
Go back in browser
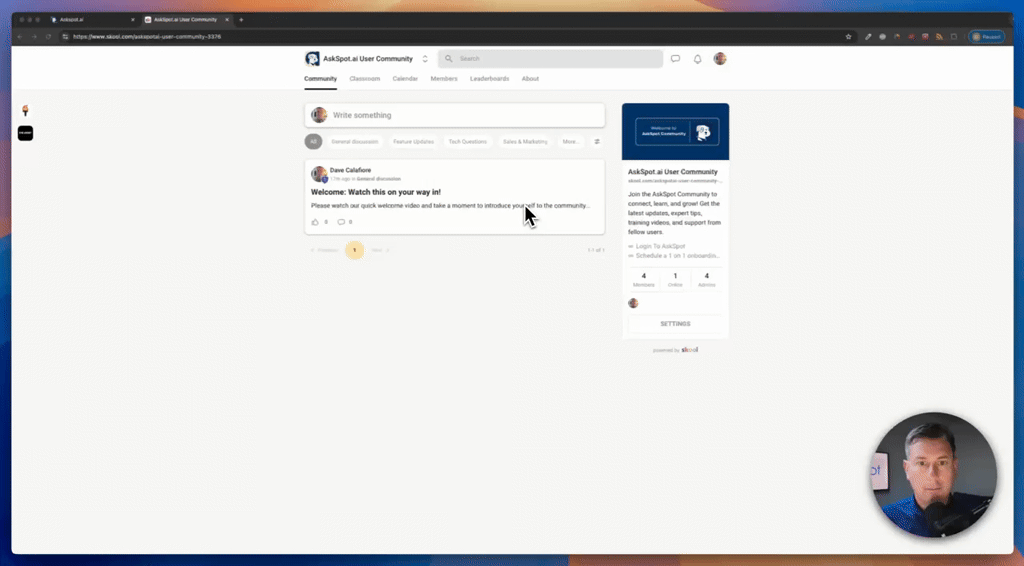20,37
